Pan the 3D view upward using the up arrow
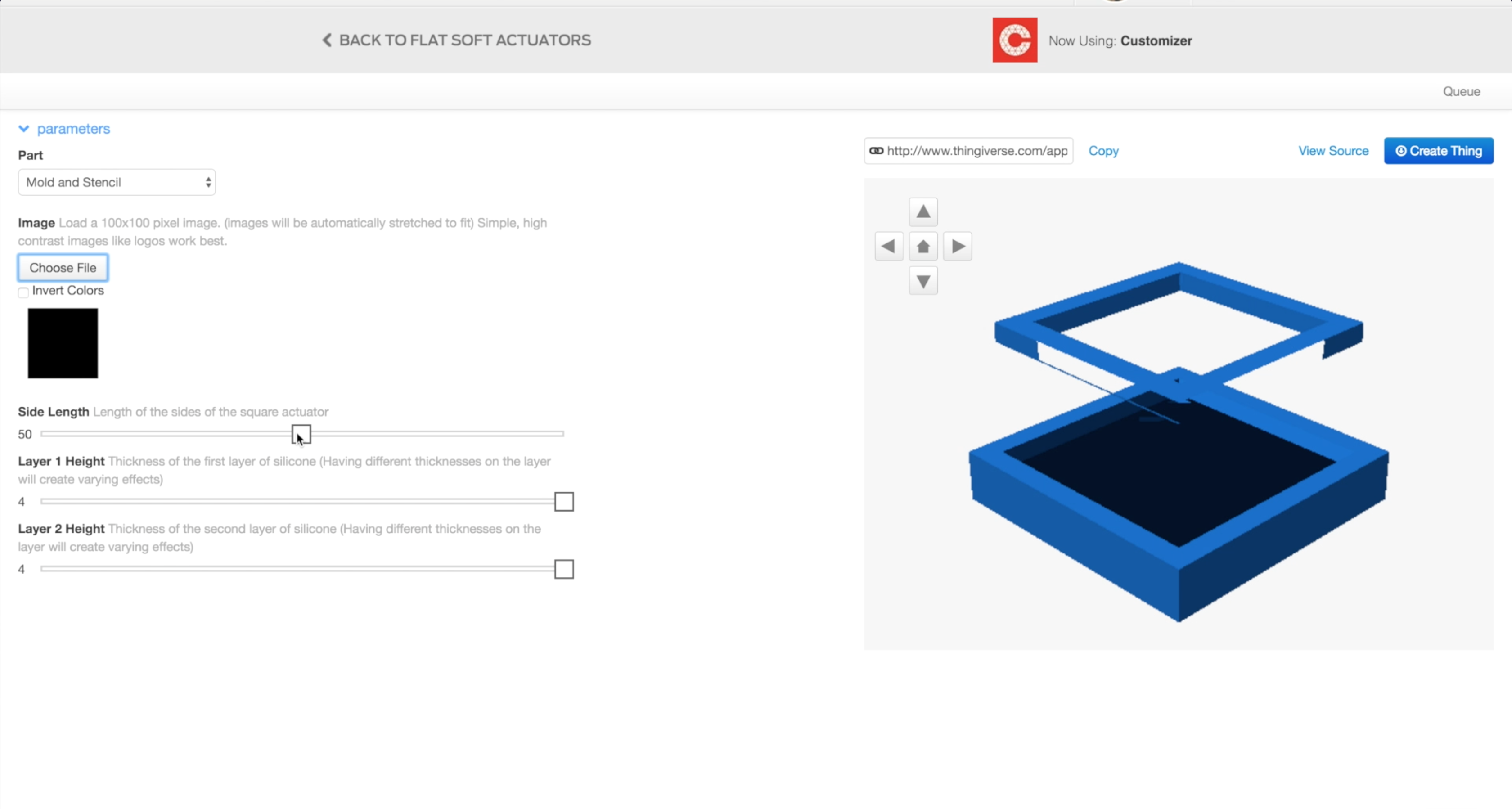1512x809 pixels. (922, 211)
